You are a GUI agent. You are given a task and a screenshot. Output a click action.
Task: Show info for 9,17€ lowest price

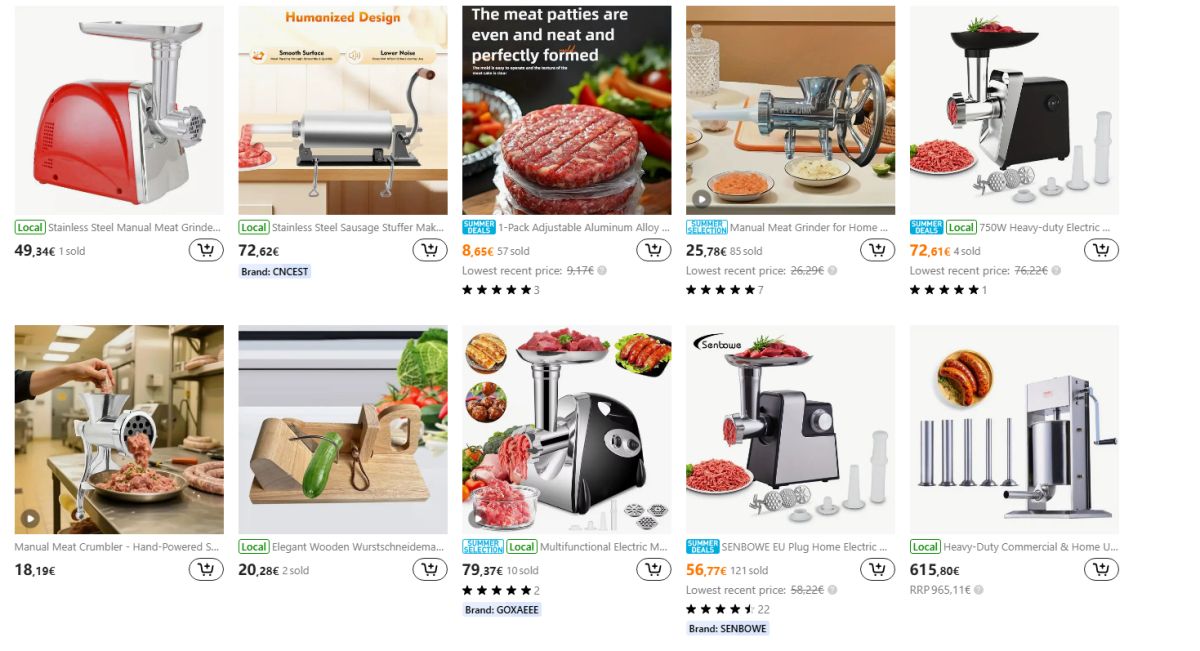[x=602, y=271]
